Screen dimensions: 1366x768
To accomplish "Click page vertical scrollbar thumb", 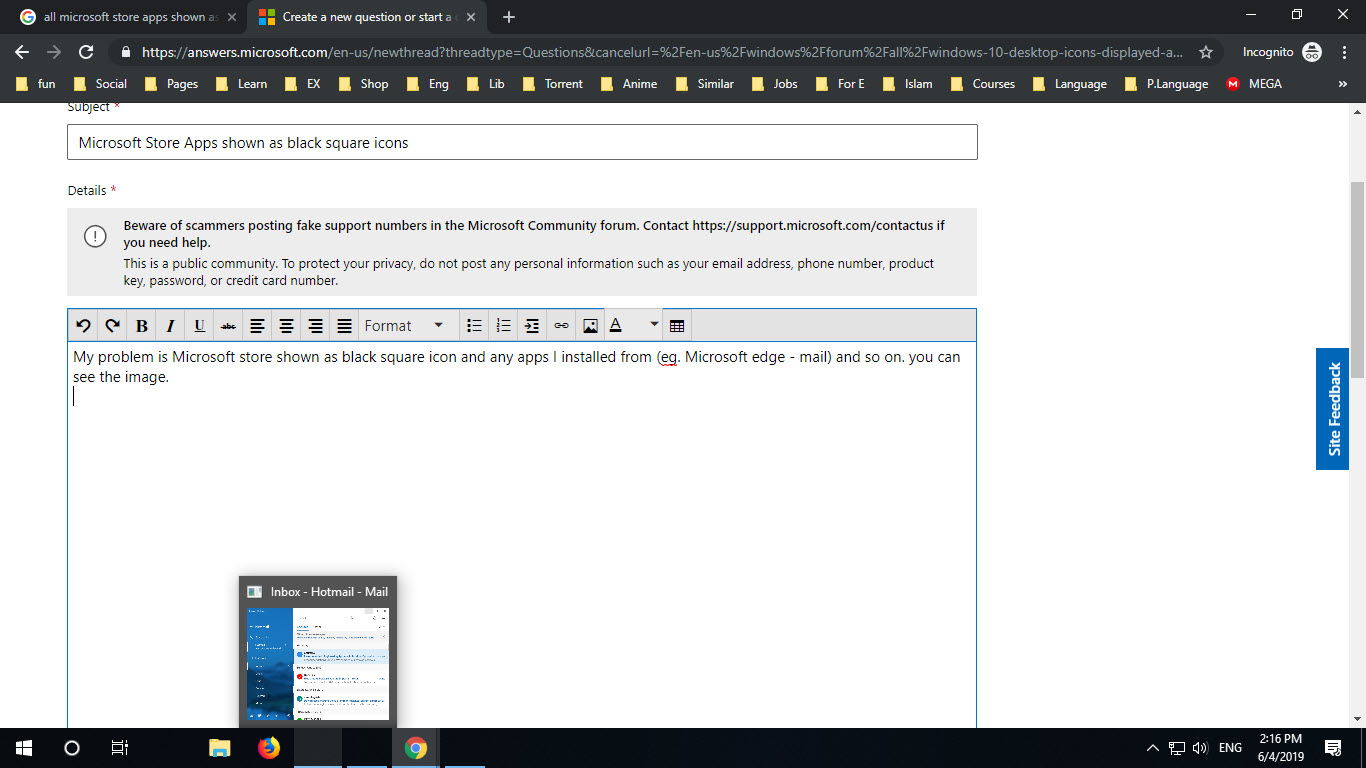I will (1357, 280).
